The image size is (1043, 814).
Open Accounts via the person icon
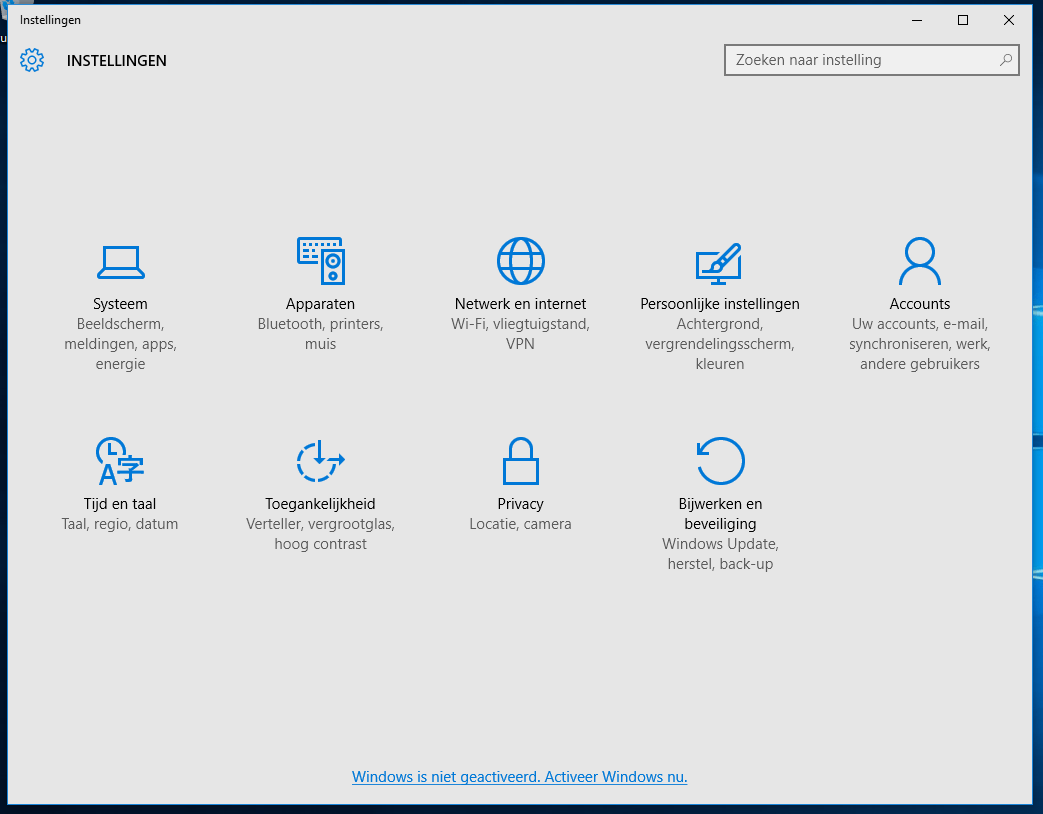(x=919, y=261)
